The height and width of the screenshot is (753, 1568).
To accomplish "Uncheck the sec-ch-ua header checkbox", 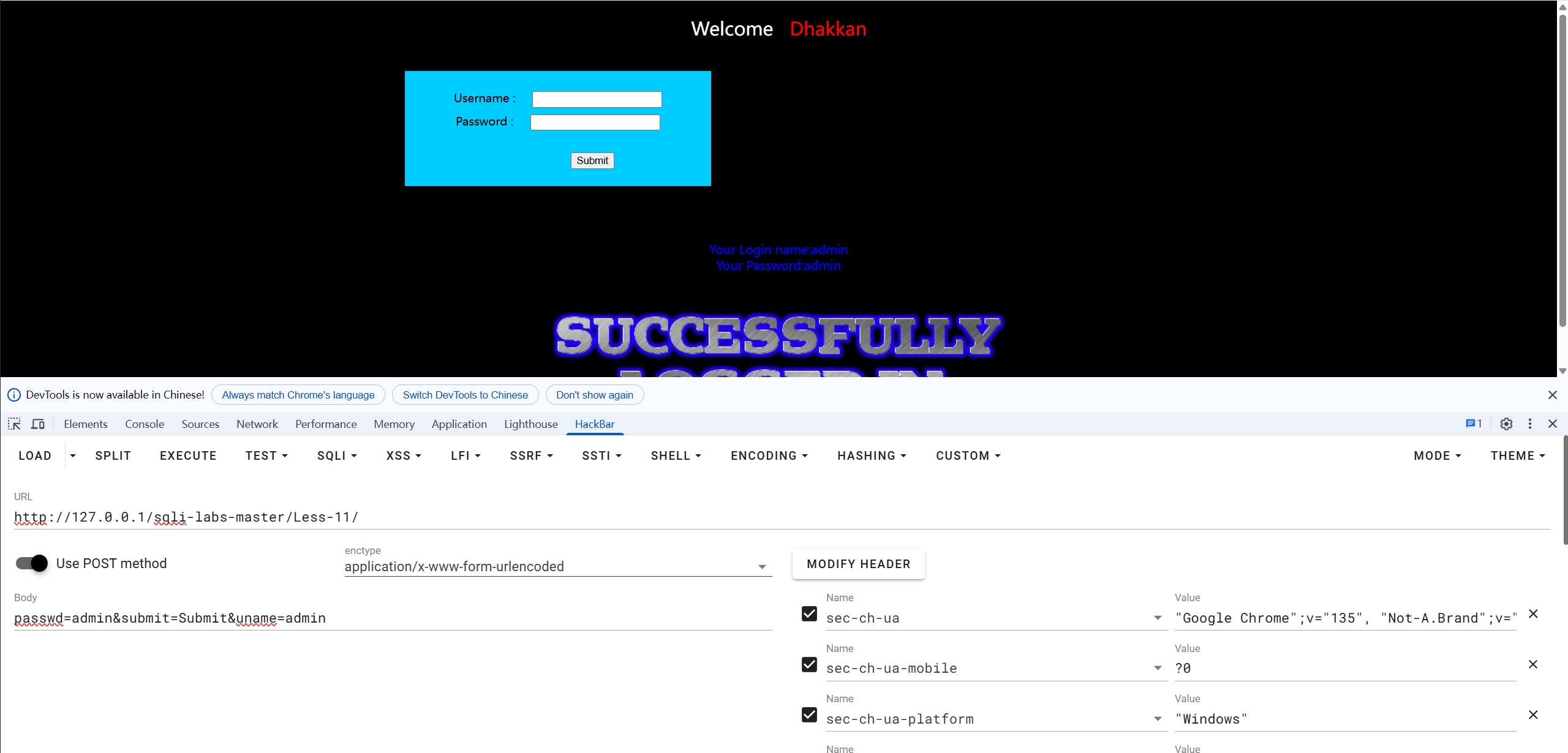I will [x=809, y=613].
